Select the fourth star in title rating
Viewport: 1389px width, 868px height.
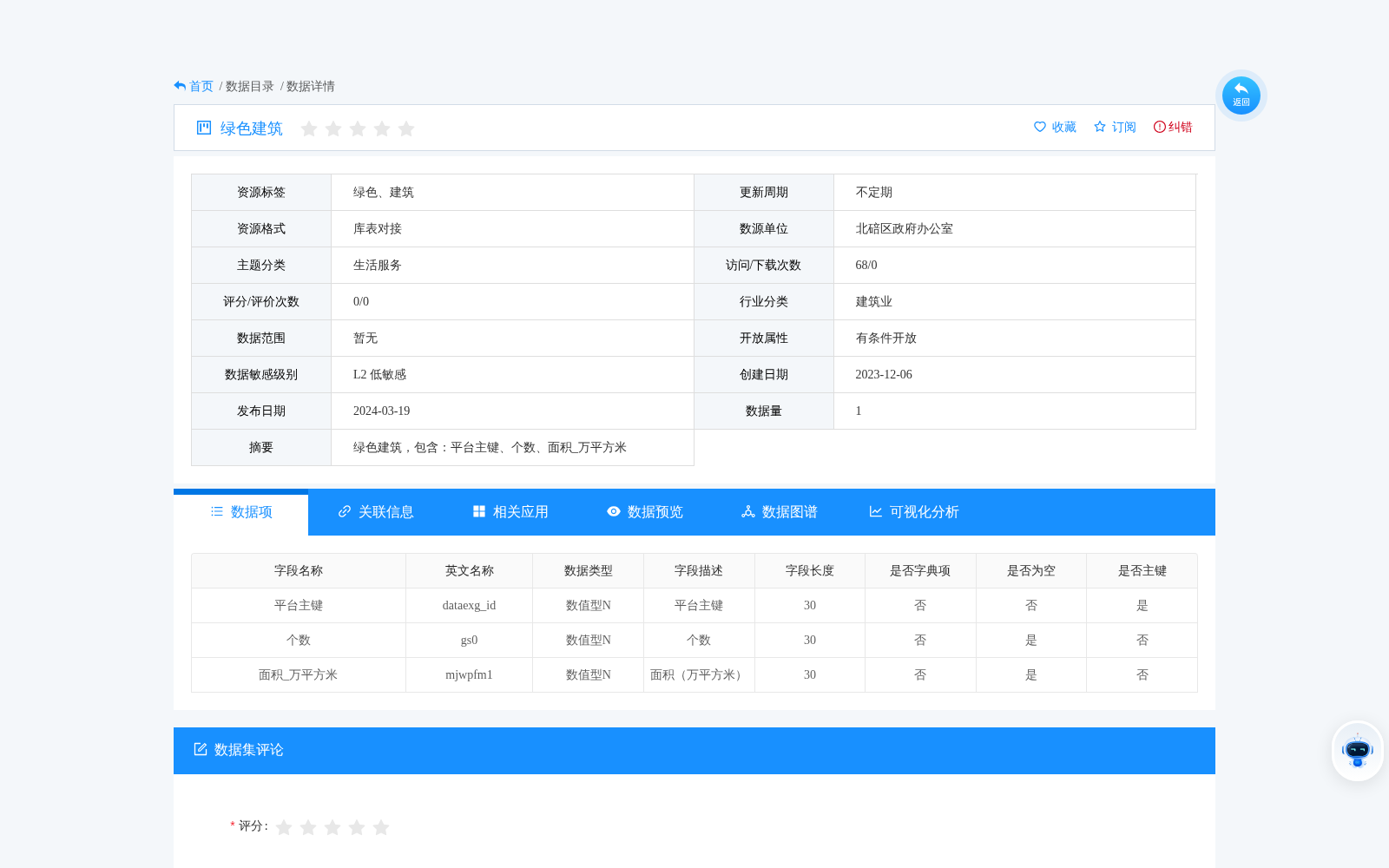pyautogui.click(x=382, y=128)
